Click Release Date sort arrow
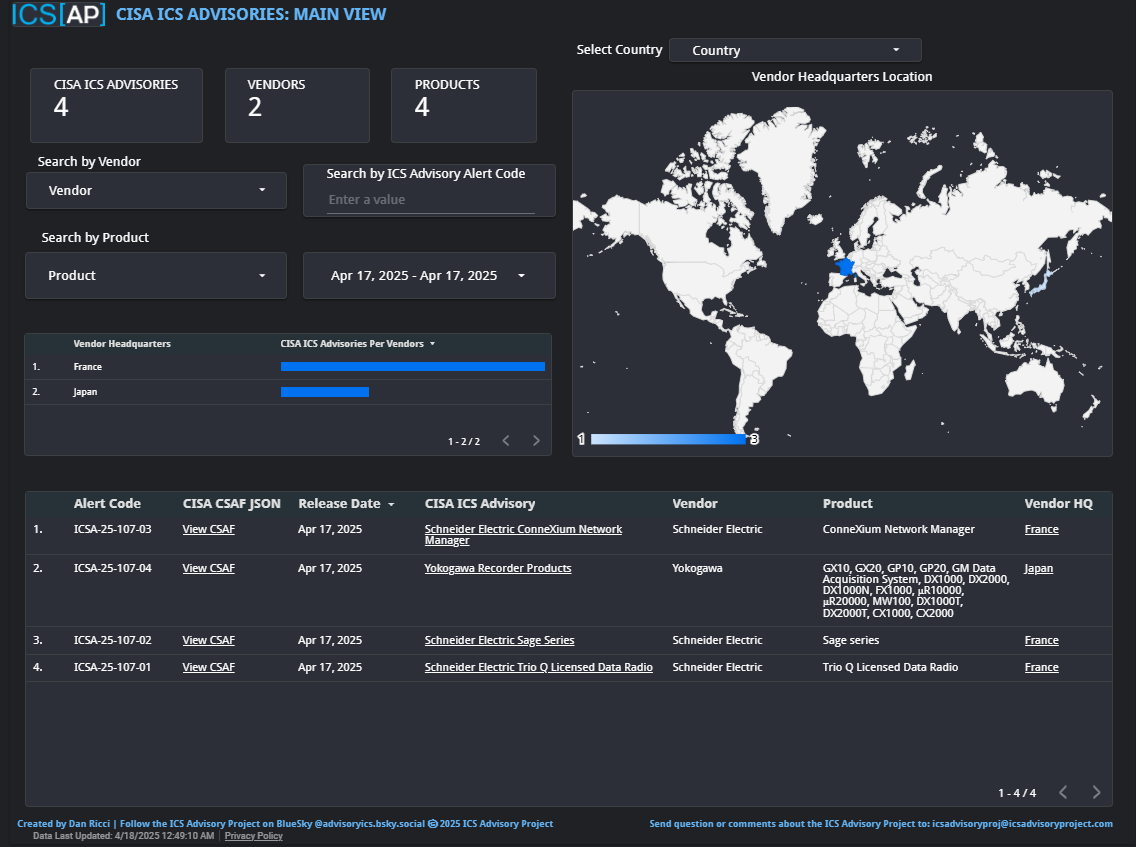Screen dimensions: 1136x847 tap(391, 504)
